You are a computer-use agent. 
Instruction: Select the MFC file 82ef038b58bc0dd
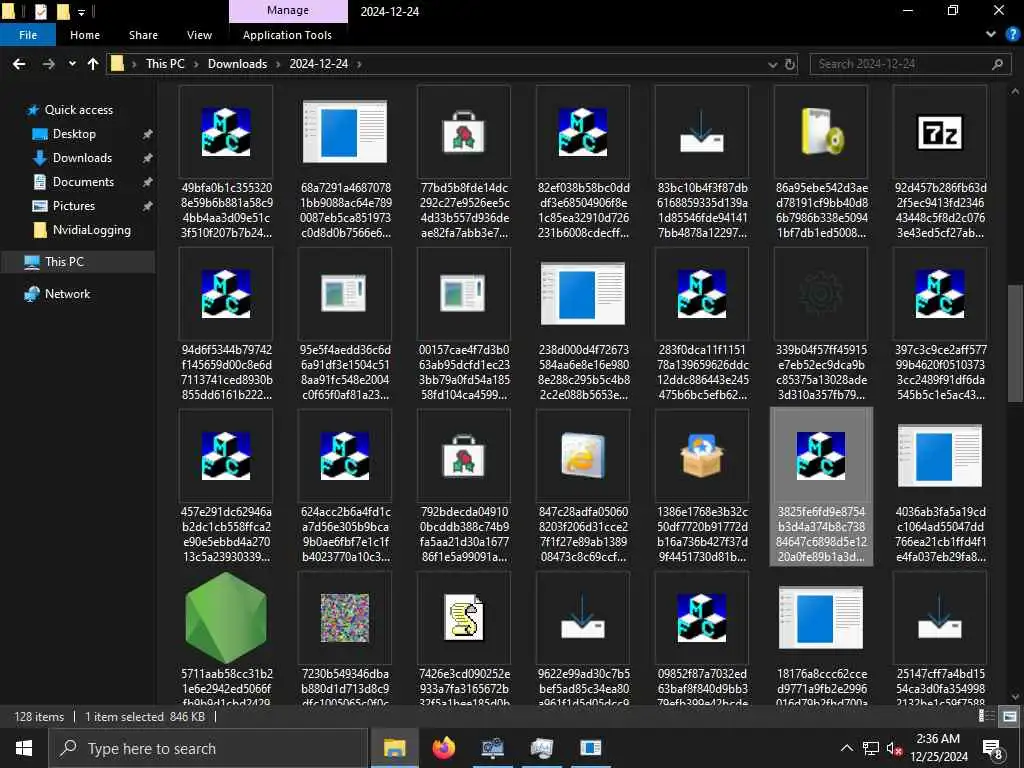click(583, 163)
